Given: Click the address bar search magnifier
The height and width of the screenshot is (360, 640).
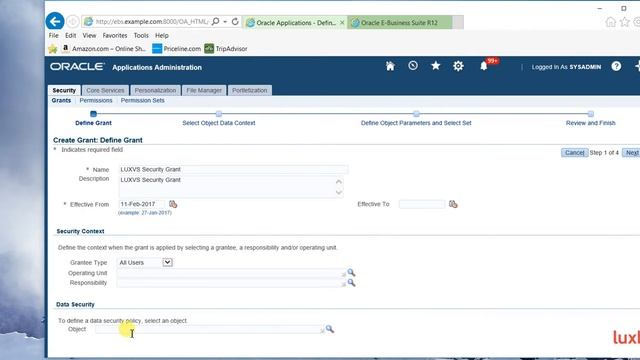Looking at the screenshot, I should point(216,22).
